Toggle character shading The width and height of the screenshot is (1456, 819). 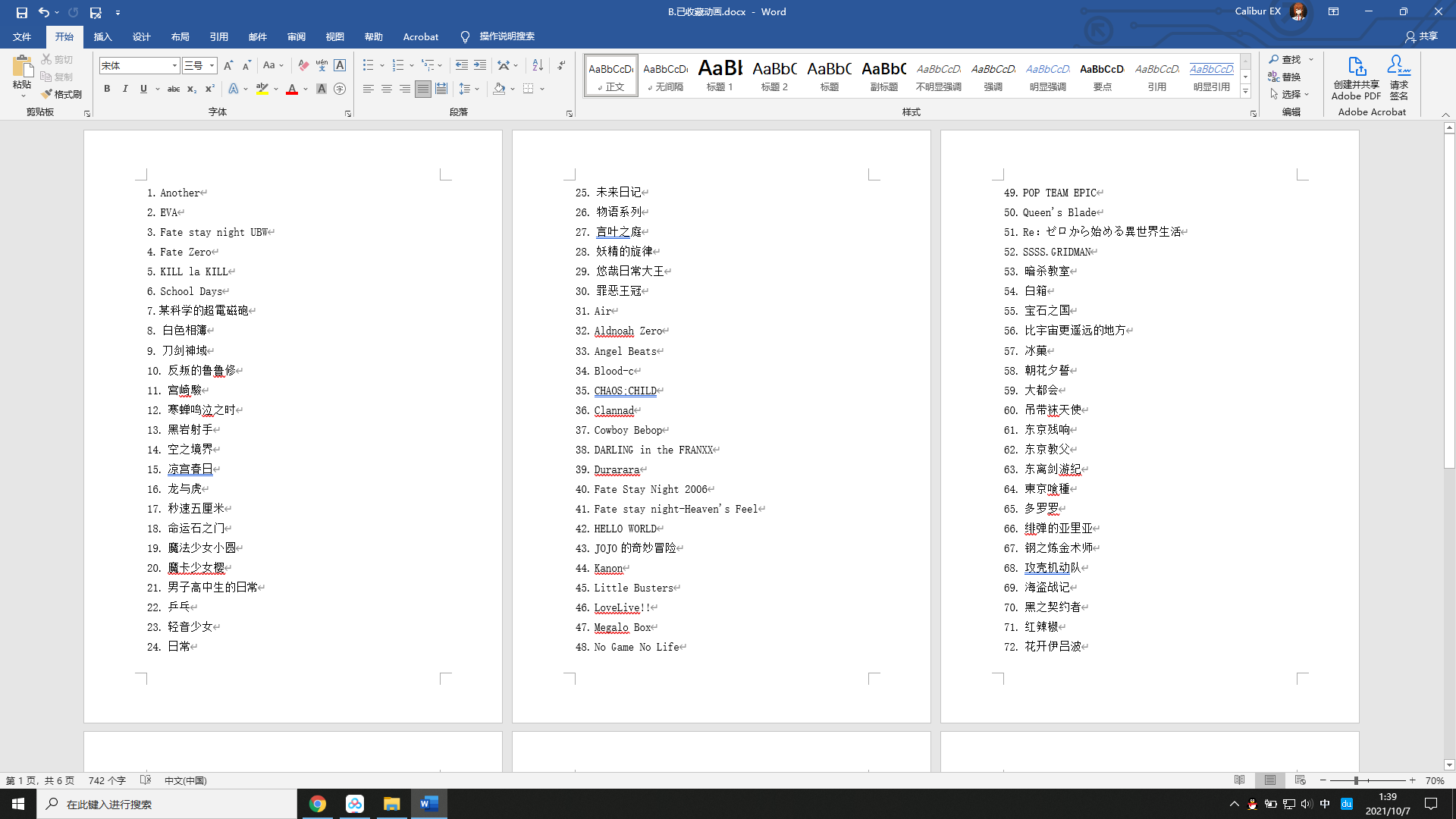coord(322,89)
